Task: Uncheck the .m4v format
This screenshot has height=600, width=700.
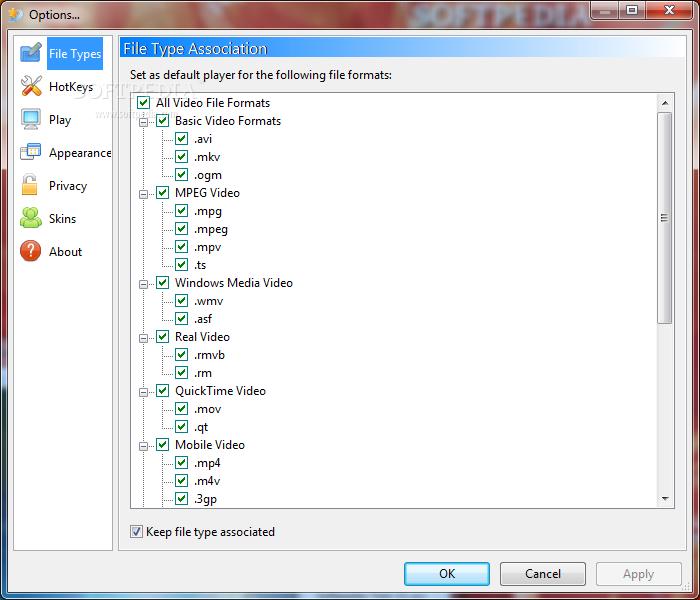Action: 181,481
